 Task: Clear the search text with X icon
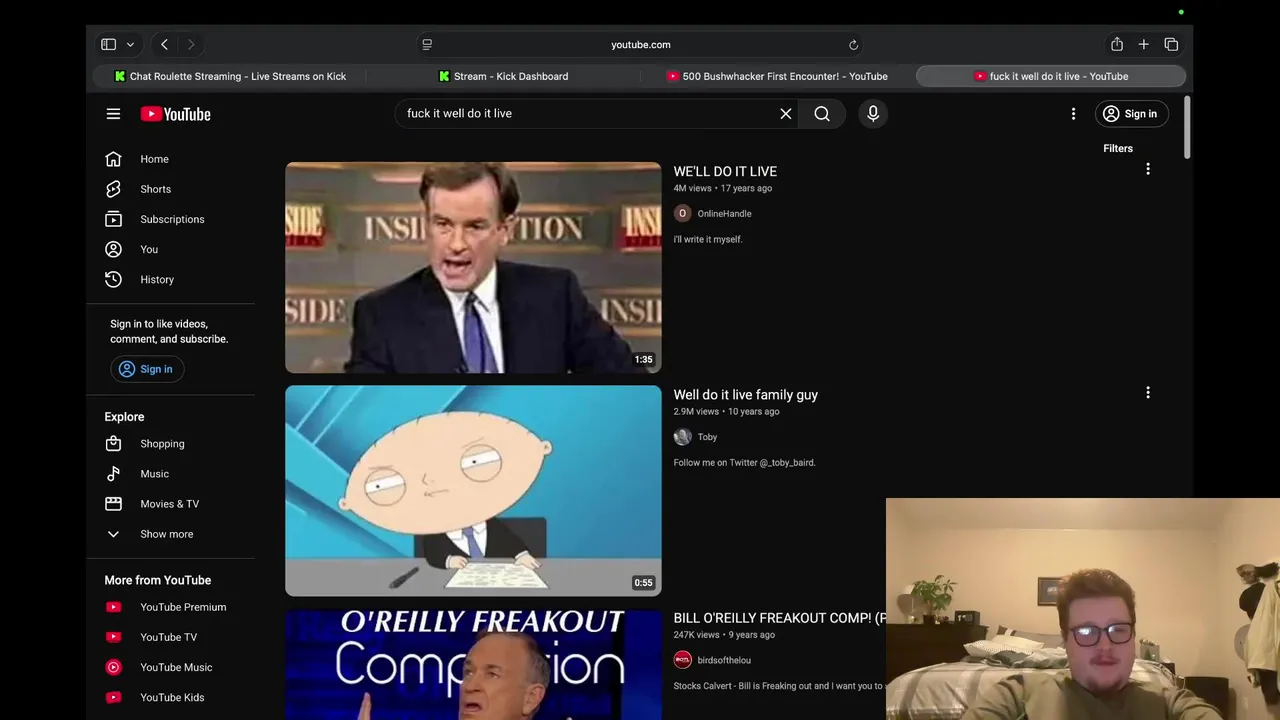[x=786, y=114]
